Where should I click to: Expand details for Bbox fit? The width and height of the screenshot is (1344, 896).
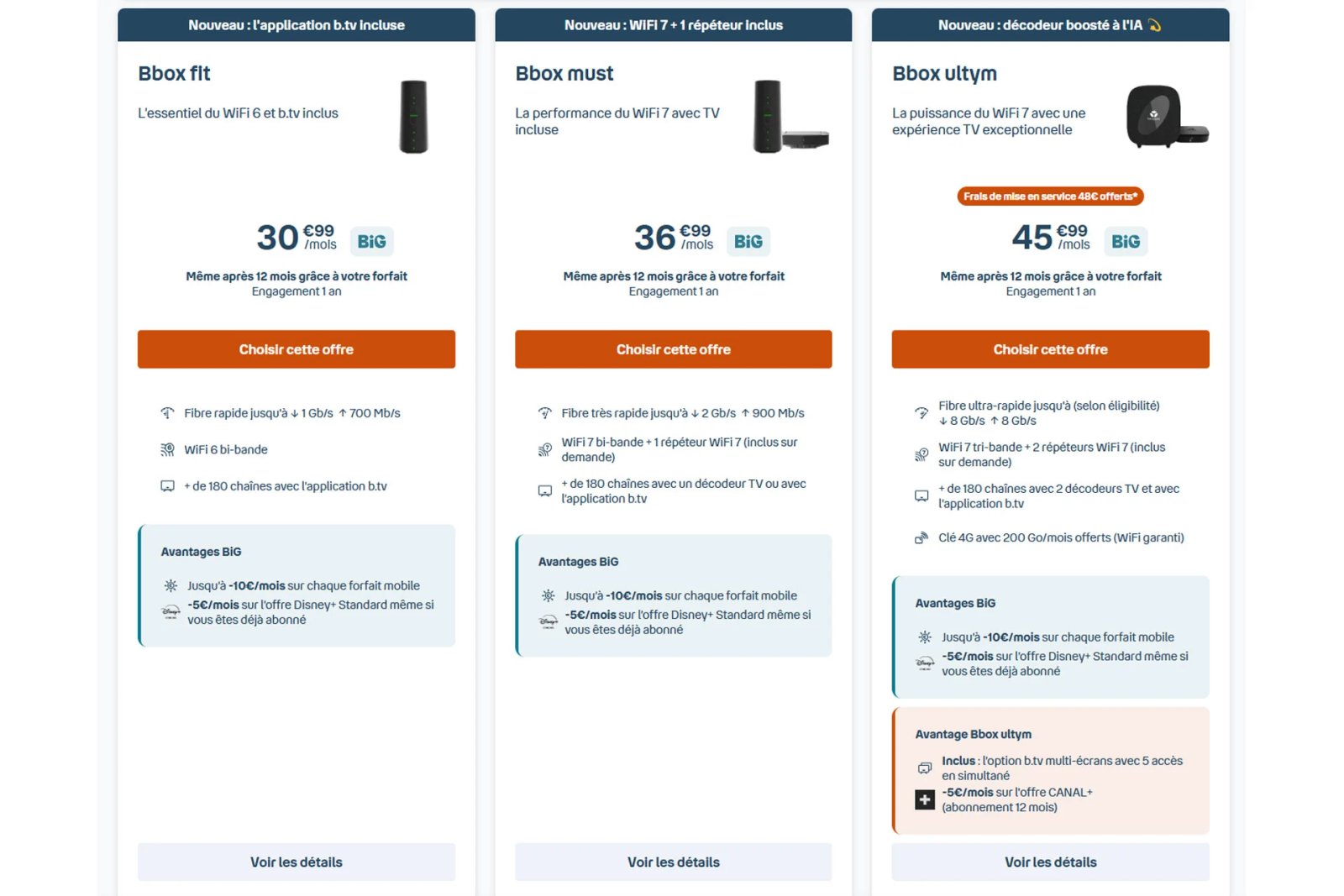[x=296, y=862]
